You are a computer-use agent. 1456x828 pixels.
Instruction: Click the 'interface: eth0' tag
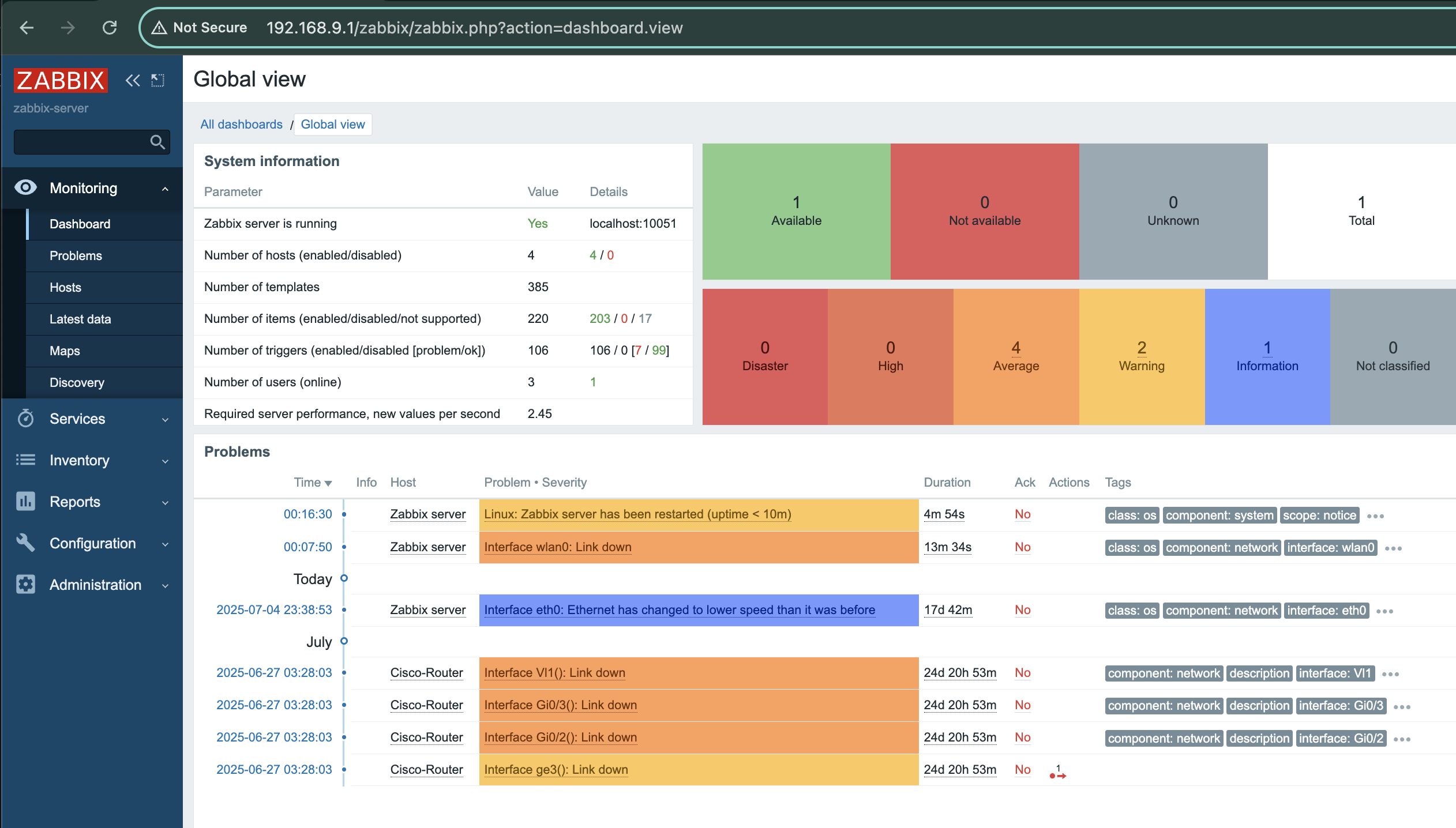point(1326,610)
